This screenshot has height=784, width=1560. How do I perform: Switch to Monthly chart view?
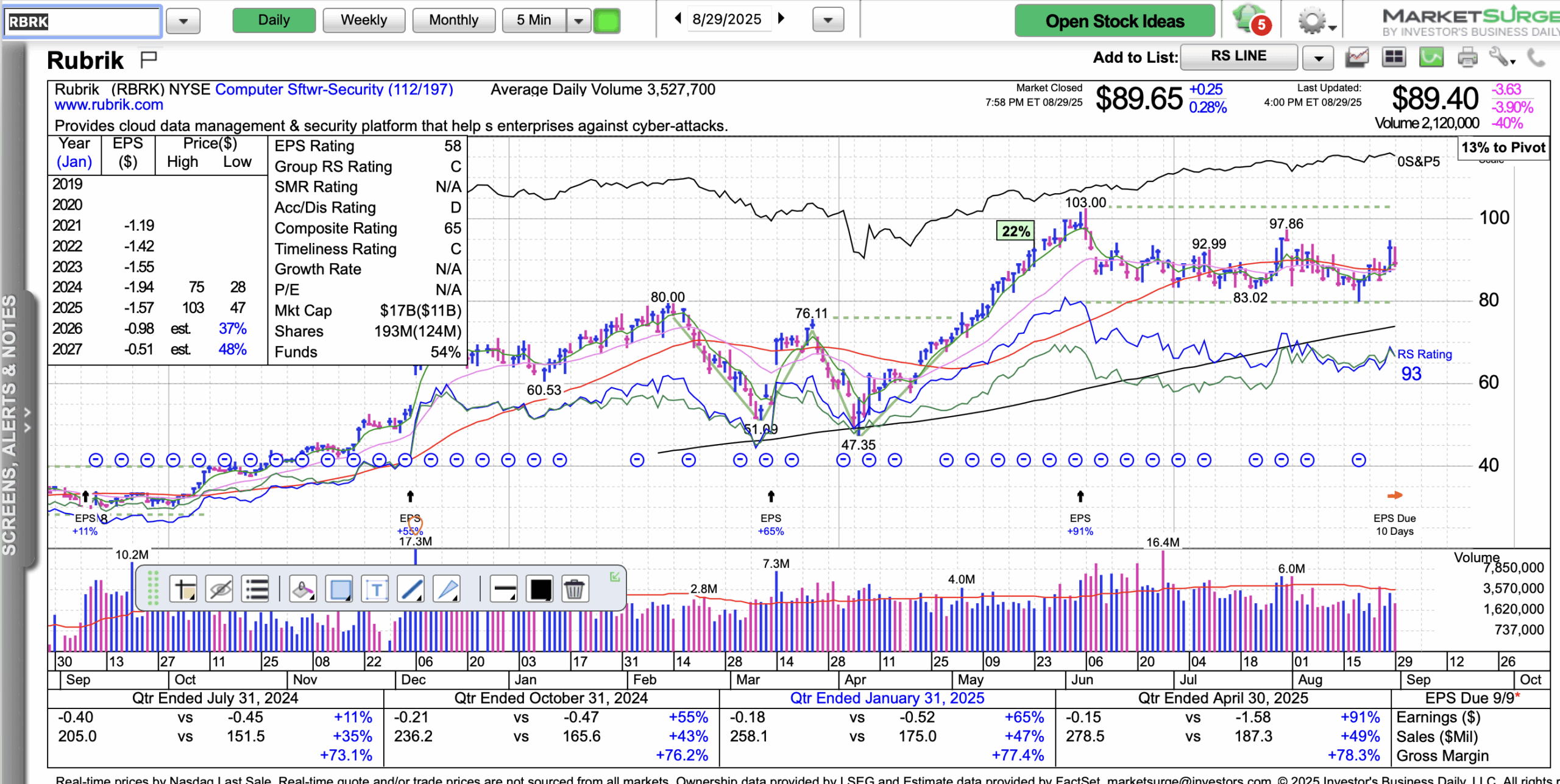pyautogui.click(x=453, y=20)
